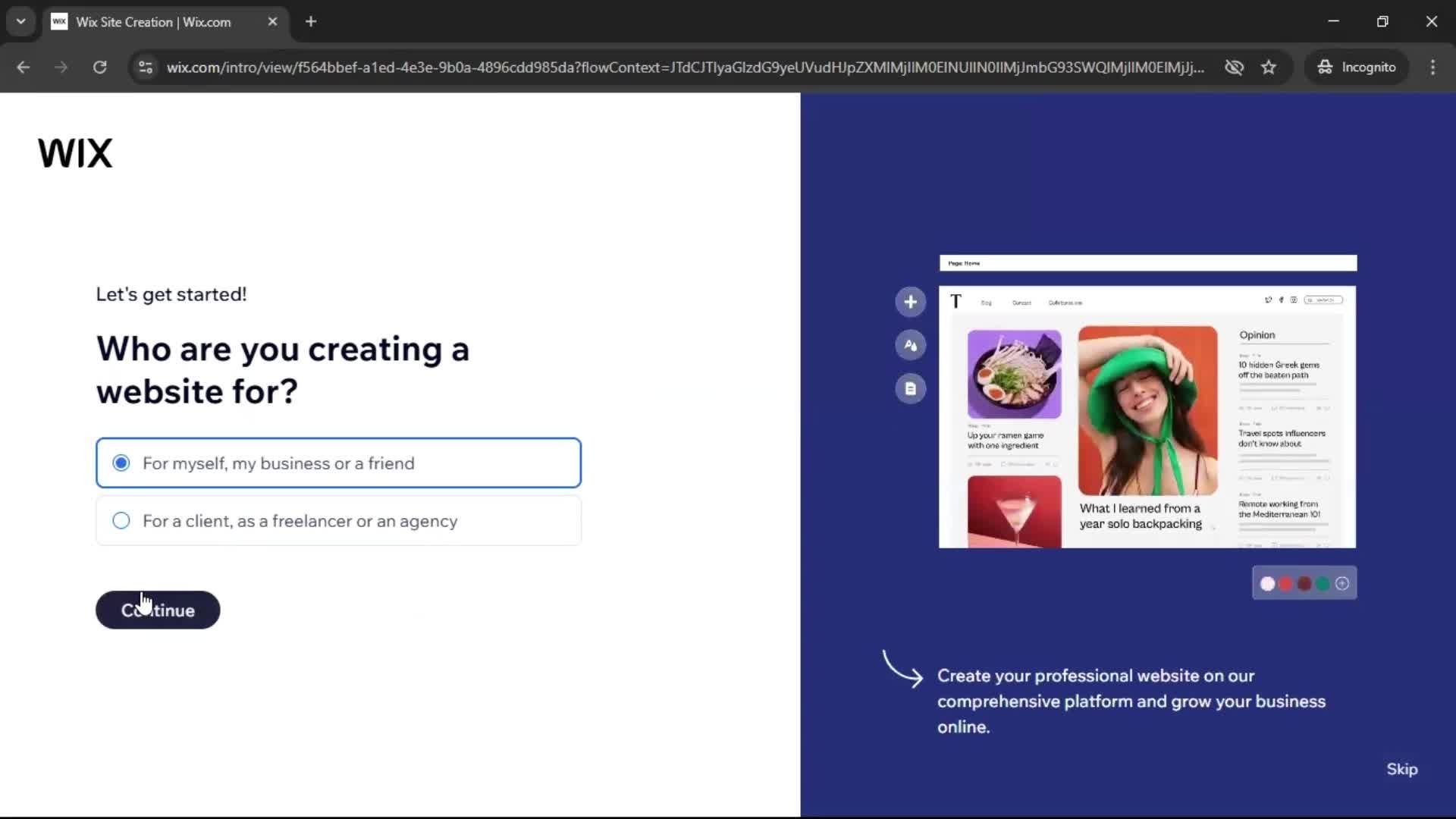The image size is (1456, 819).
Task: Click the text/theme icon in preview sidebar
Action: coord(910,345)
